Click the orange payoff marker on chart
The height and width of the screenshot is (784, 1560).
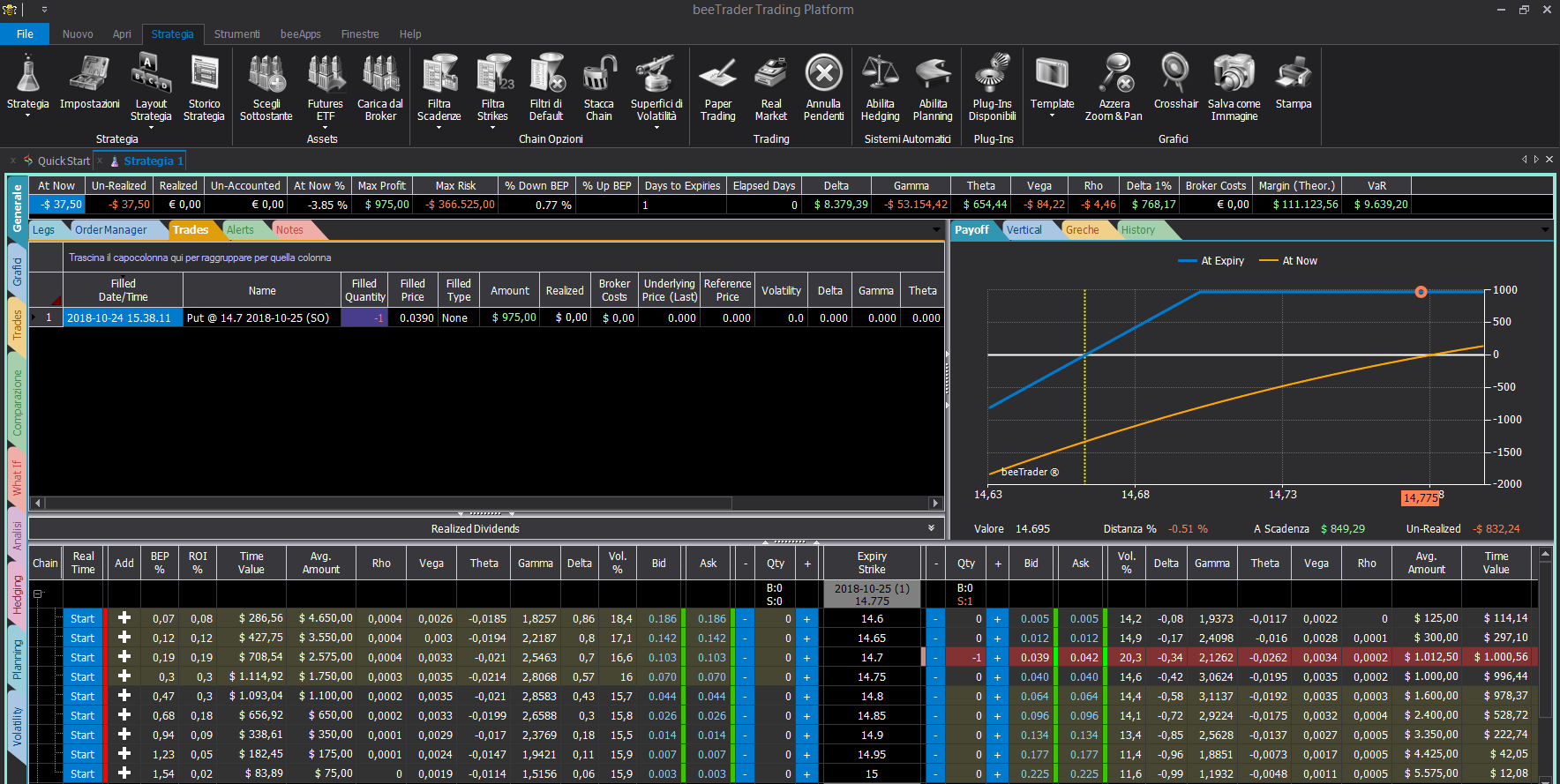click(1421, 292)
